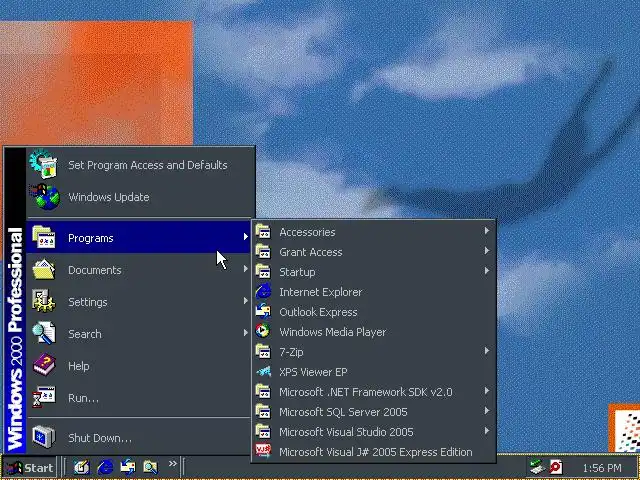Launch Internet Explorer from Programs list
Image resolution: width=640 pixels, height=480 pixels.
point(373,292)
